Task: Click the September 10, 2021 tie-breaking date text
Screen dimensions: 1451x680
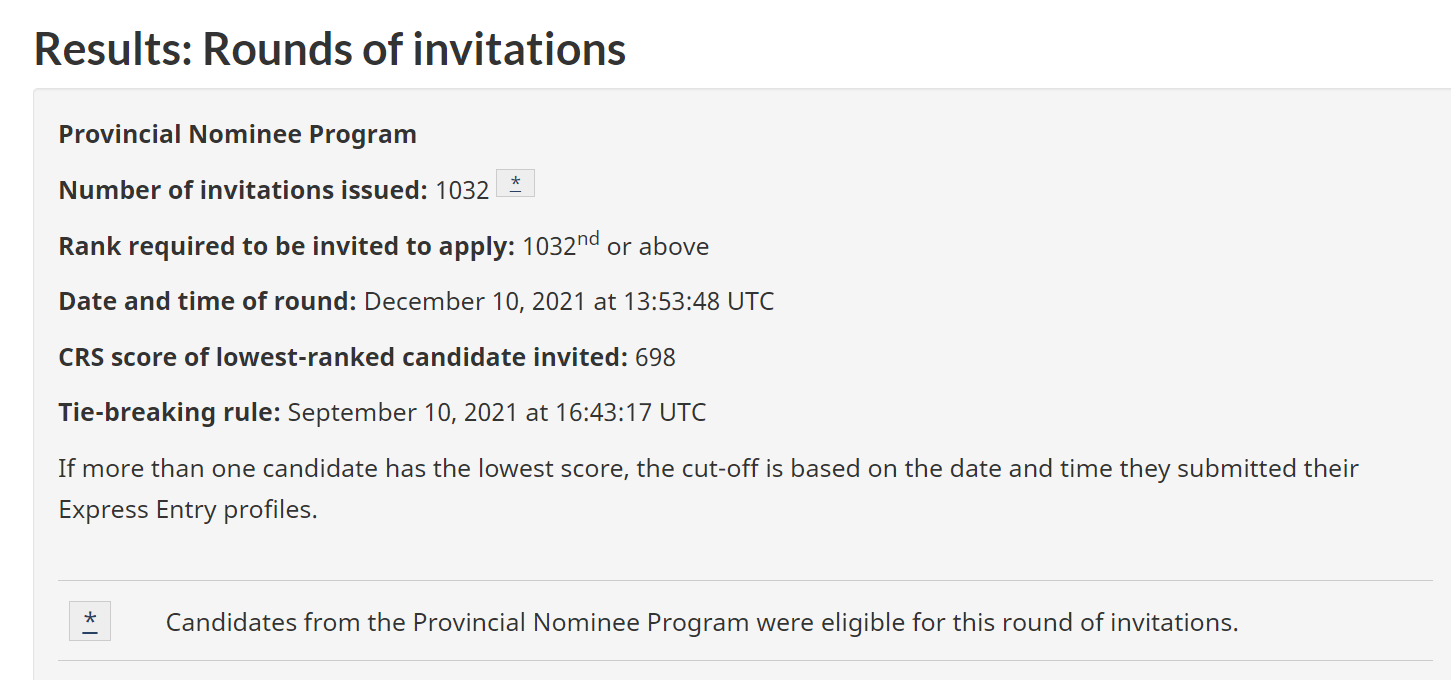Action: (401, 412)
